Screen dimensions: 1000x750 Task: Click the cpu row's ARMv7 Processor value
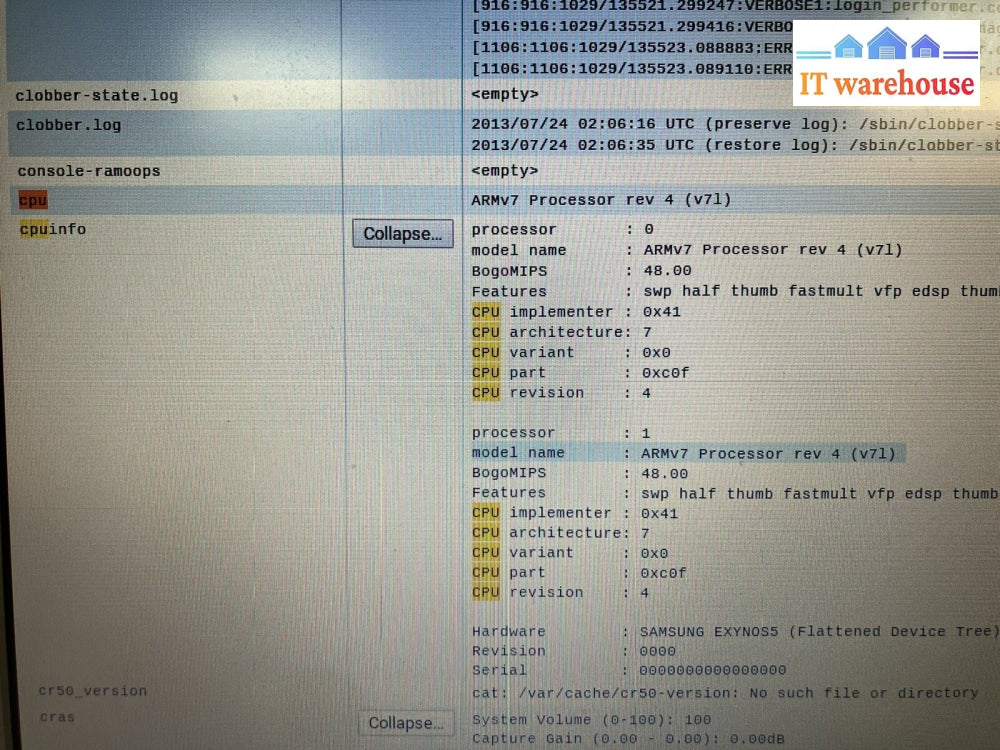(601, 200)
